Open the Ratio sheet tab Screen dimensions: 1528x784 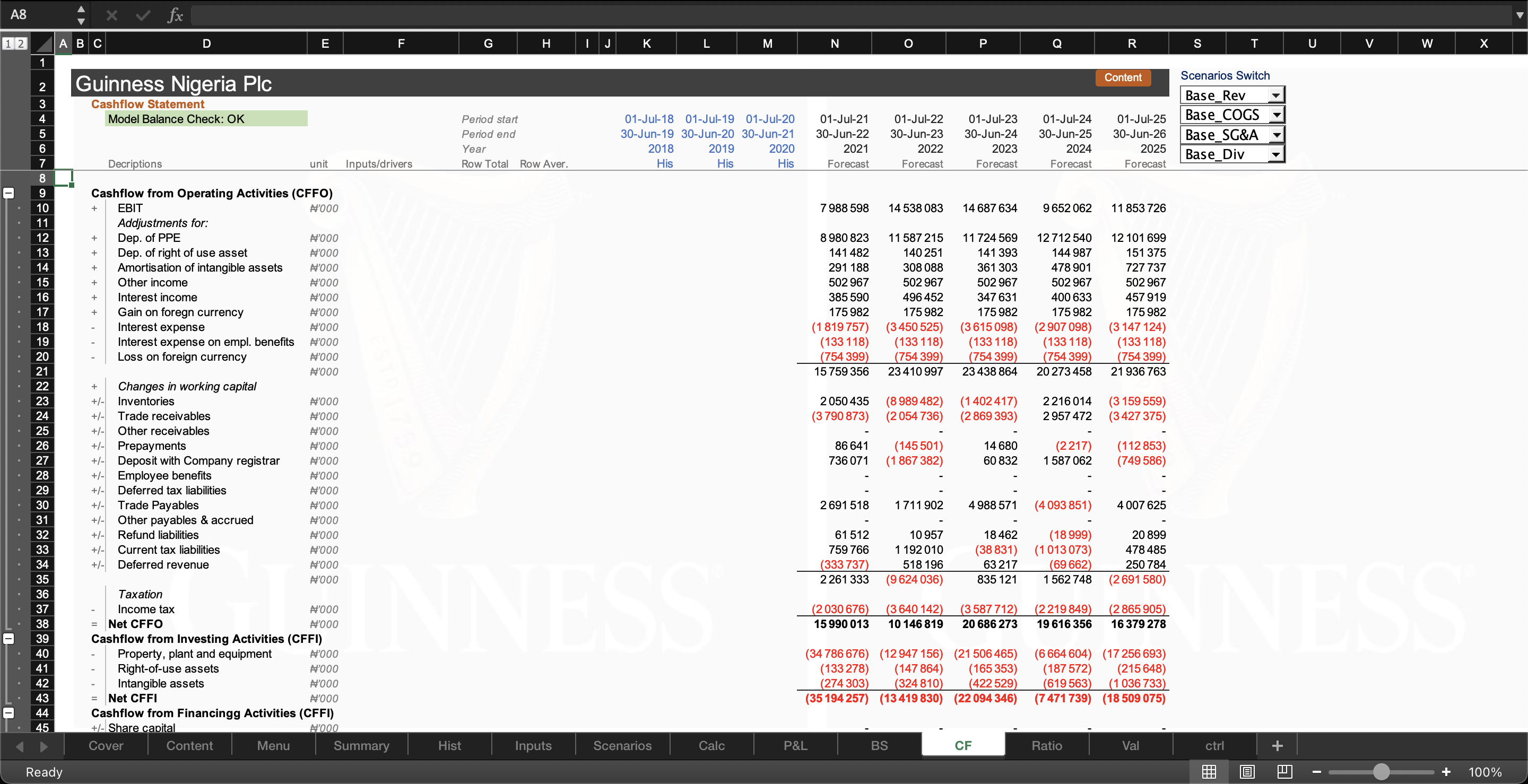coord(1047,745)
